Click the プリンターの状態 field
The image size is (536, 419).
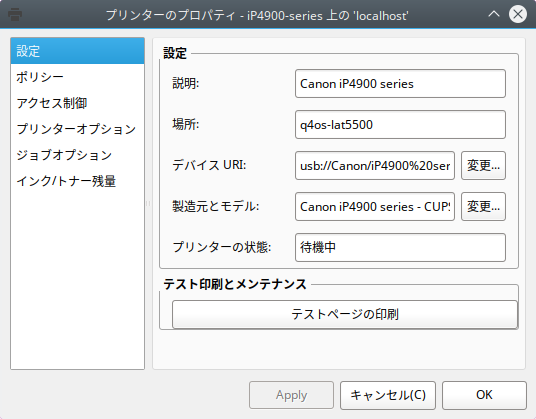[x=400, y=248]
